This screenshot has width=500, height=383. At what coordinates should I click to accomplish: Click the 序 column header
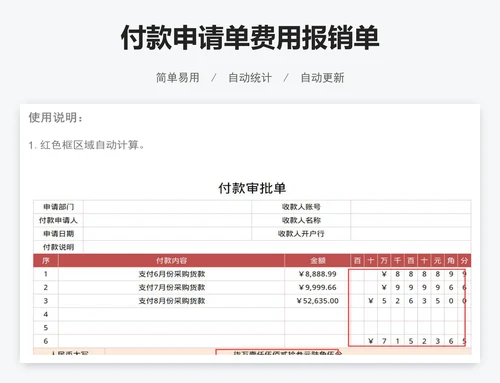click(x=46, y=260)
